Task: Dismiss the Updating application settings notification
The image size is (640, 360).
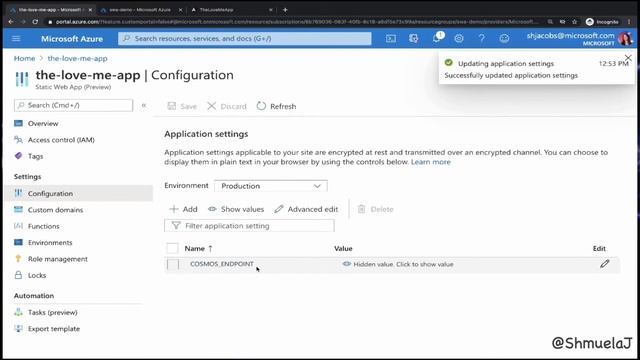Action: tap(628, 58)
